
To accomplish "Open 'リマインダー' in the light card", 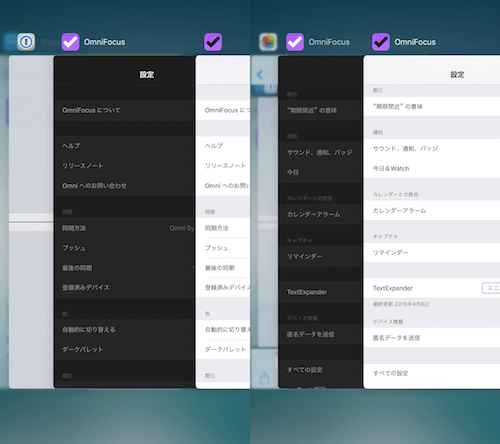I will tap(432, 252).
